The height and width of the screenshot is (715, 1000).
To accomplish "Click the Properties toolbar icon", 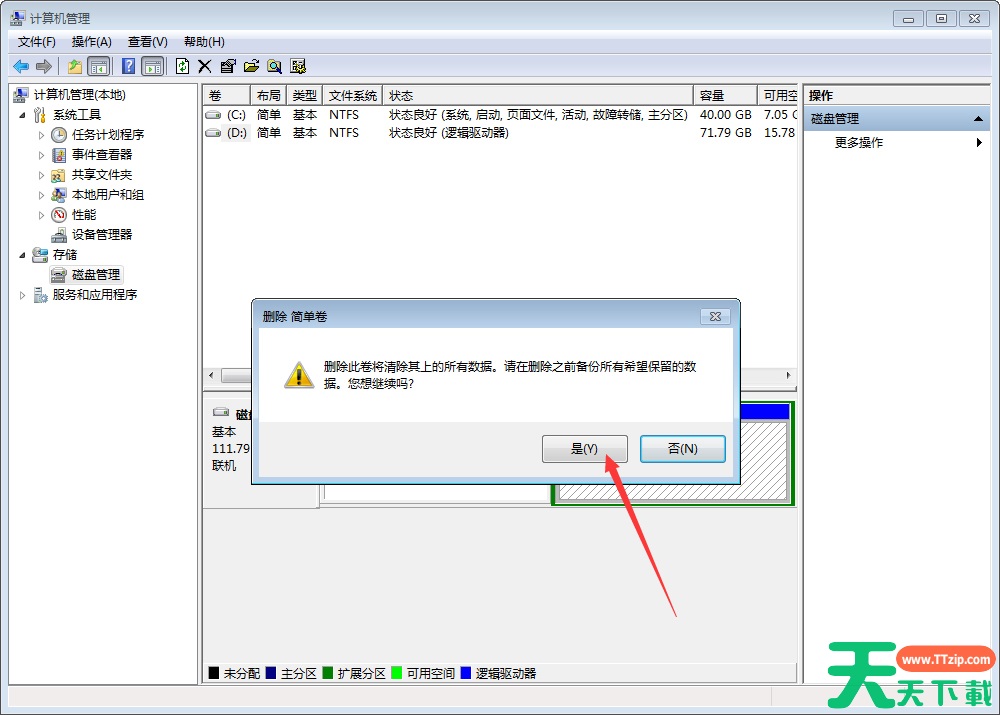I will [x=228, y=66].
